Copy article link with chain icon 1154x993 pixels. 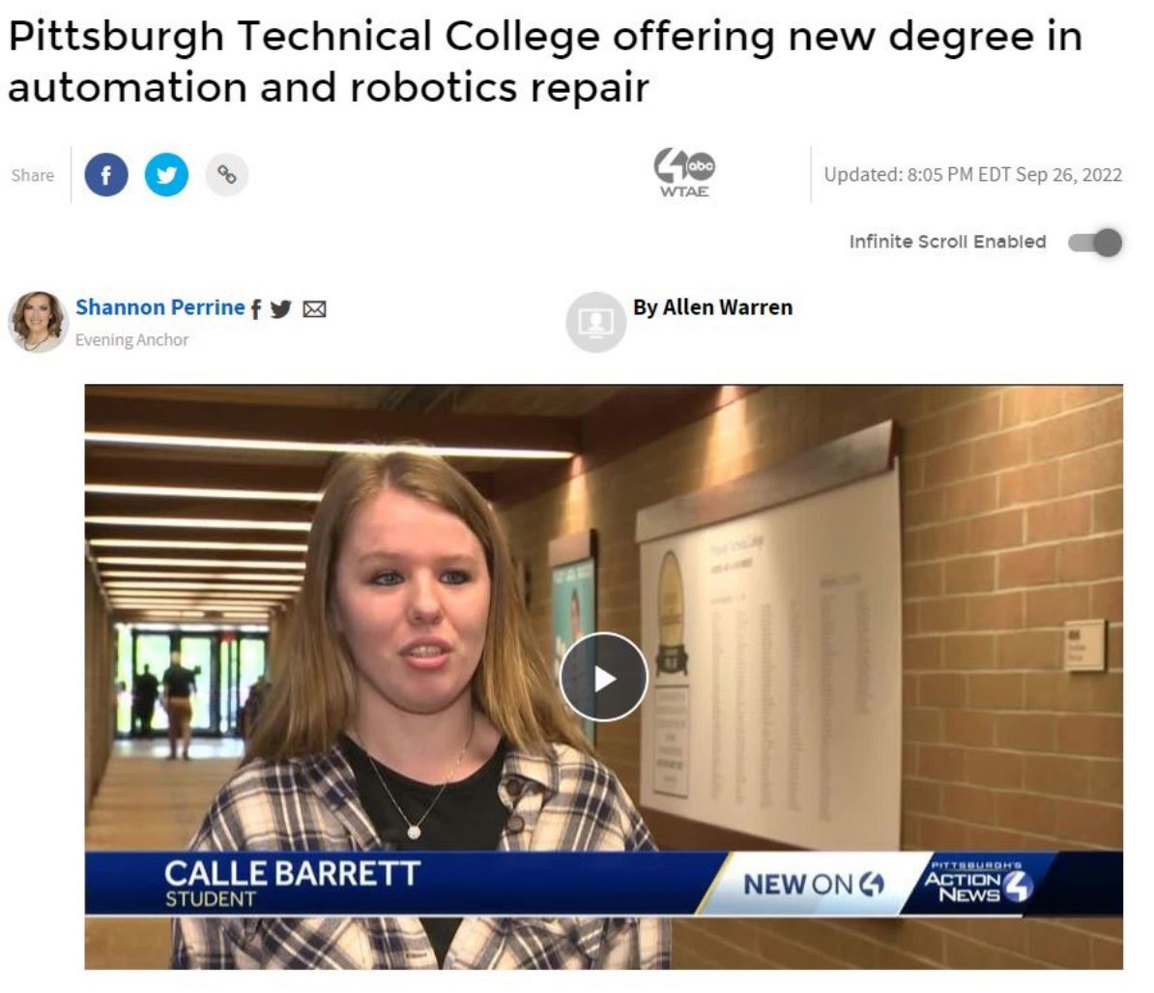(x=227, y=175)
